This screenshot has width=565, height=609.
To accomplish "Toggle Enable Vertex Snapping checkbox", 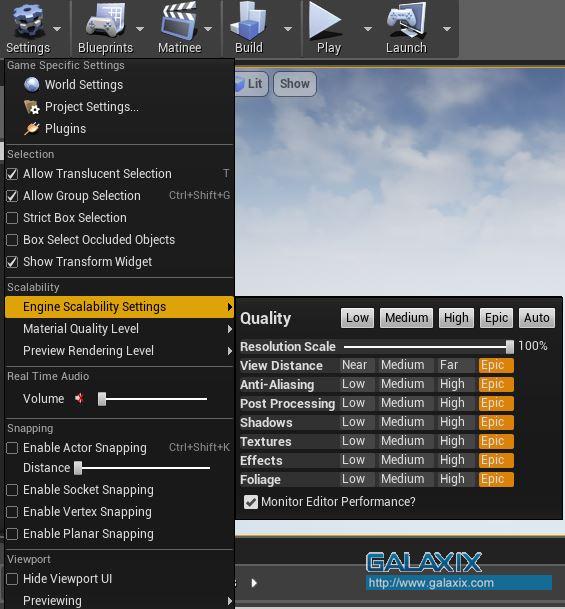I will pos(12,512).
